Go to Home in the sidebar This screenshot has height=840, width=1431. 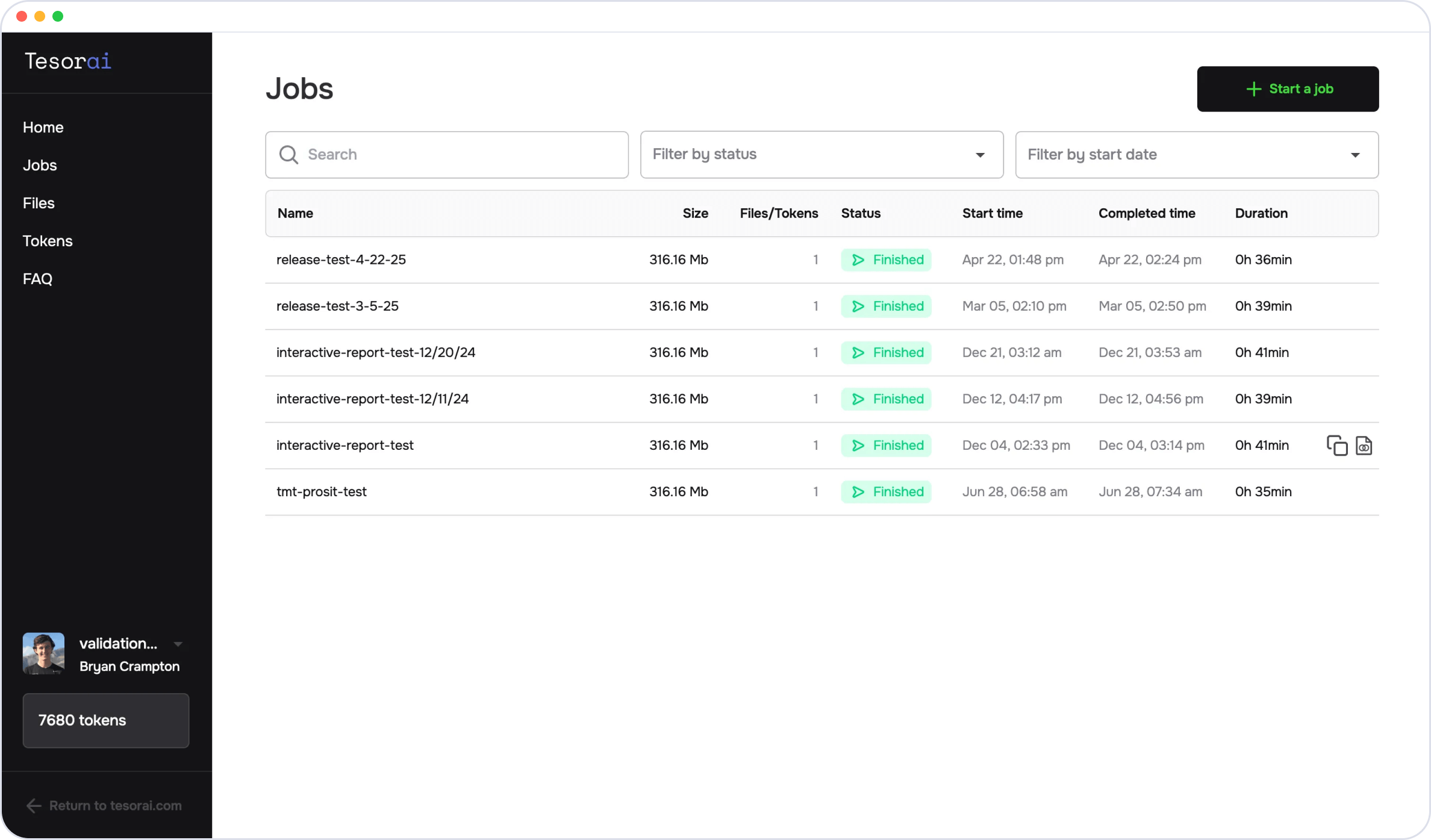(x=43, y=128)
